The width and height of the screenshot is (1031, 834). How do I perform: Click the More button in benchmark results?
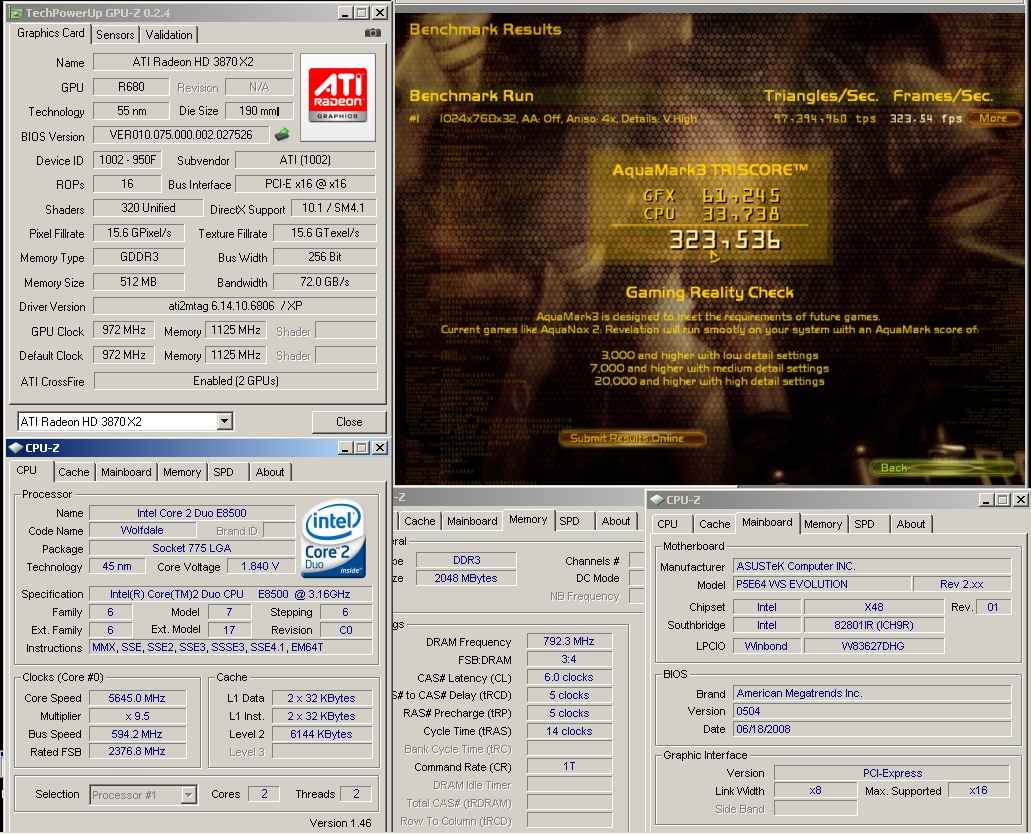pos(994,118)
